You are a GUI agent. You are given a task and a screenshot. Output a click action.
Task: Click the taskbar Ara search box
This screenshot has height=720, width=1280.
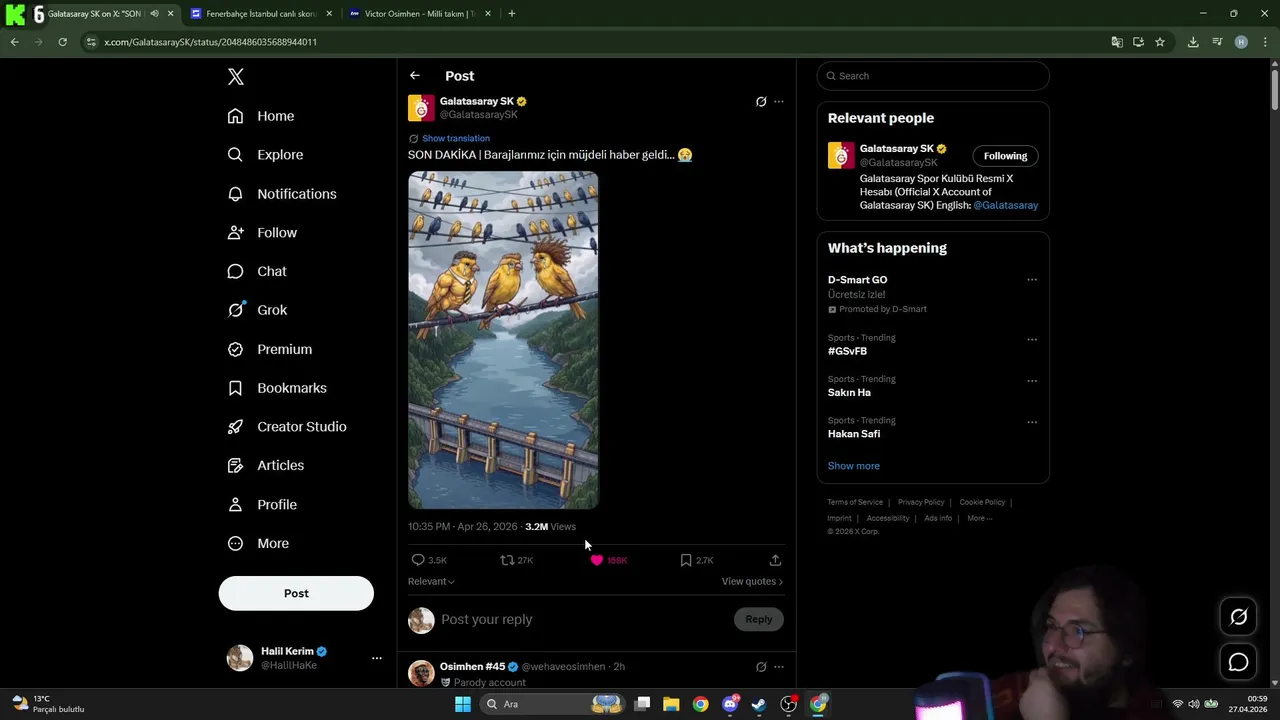[x=552, y=704]
